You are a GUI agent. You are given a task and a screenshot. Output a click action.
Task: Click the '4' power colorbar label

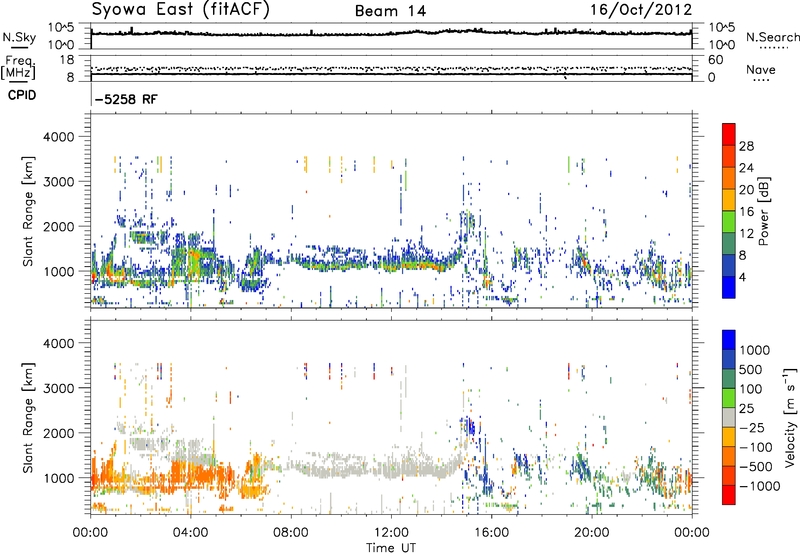click(x=743, y=277)
